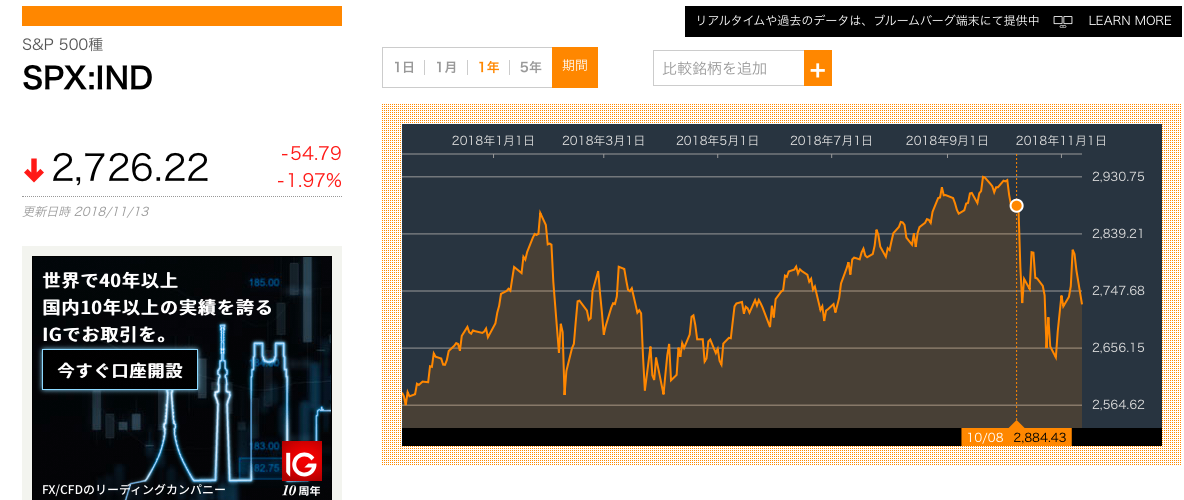Click the 2,839.21 y-axis value

coord(1118,233)
